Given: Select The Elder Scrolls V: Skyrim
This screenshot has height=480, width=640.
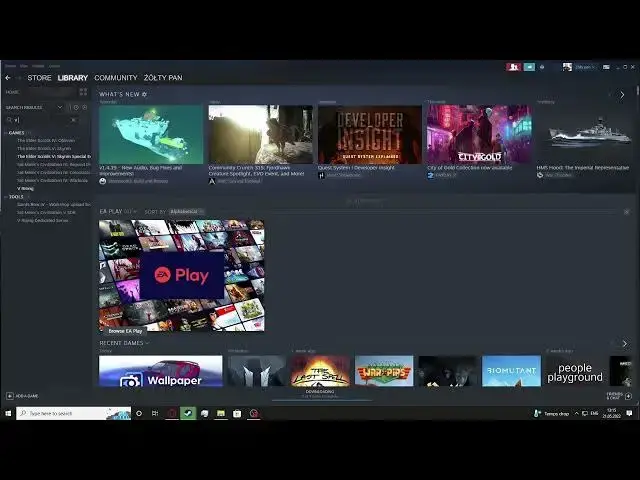Looking at the screenshot, I should tap(44, 149).
